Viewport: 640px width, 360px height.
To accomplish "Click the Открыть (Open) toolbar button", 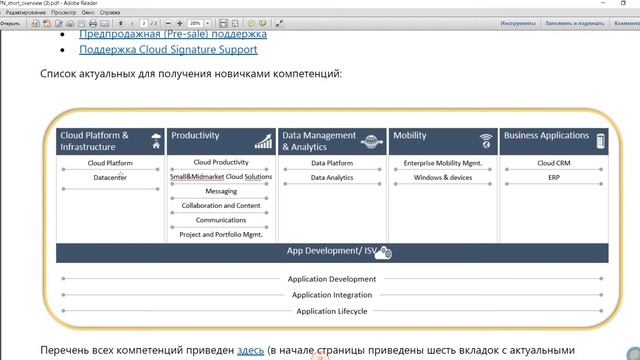I will pos(10,24).
